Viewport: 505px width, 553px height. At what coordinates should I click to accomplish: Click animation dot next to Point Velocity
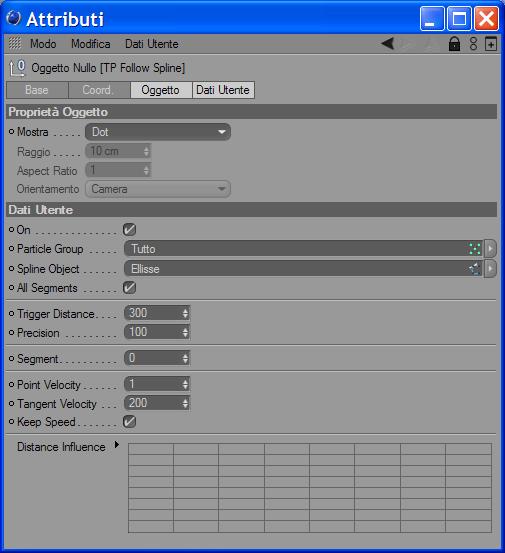(x=11, y=384)
